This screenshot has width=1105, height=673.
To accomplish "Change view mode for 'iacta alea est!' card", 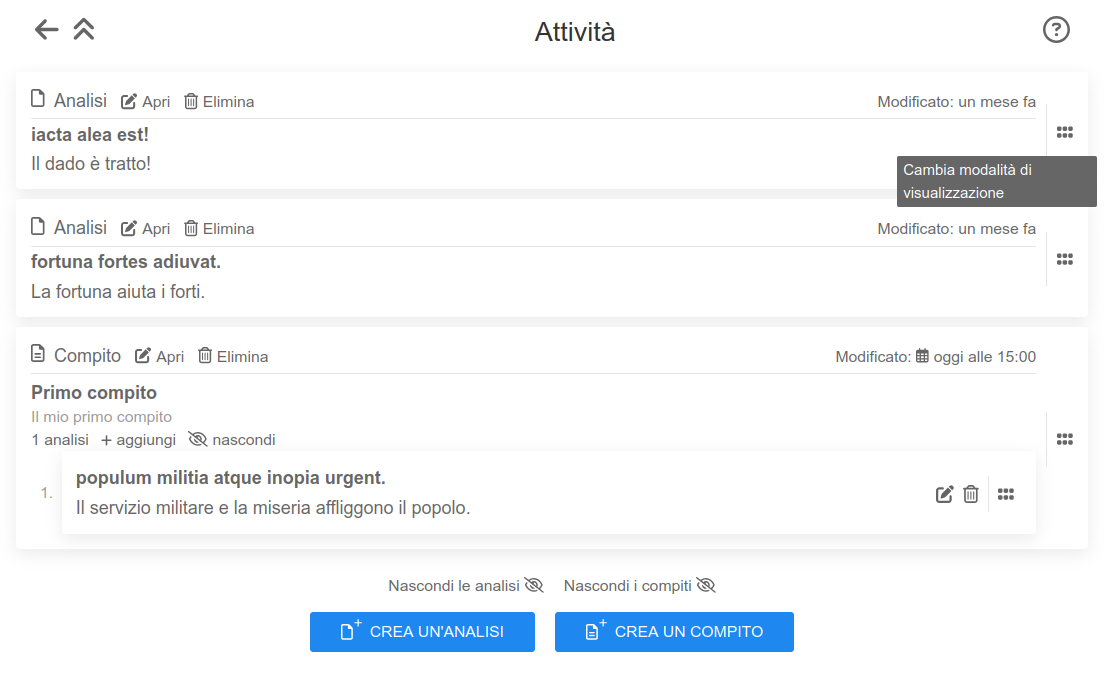I will (x=1064, y=132).
